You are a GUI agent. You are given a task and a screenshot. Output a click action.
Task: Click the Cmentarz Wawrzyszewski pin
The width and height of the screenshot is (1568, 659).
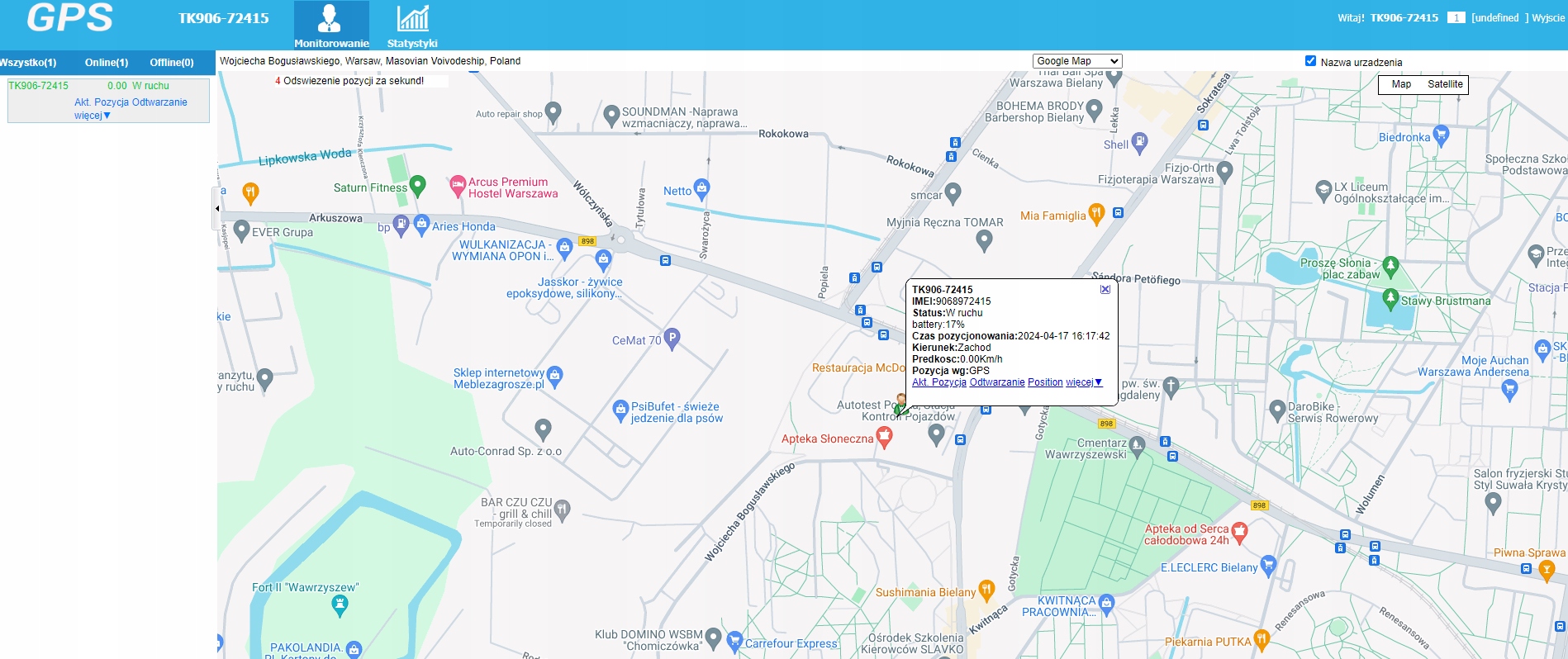[x=1138, y=446]
